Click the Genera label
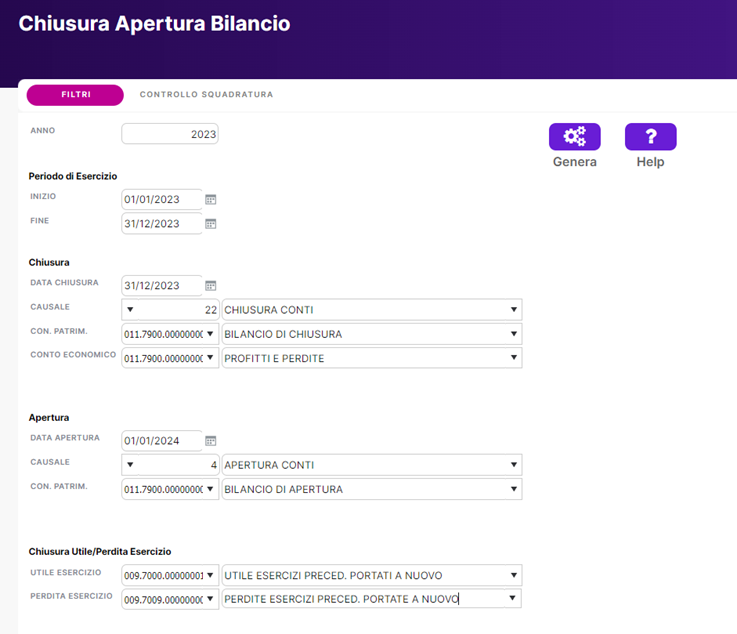Viewport: 737px width, 634px height. (x=574, y=162)
